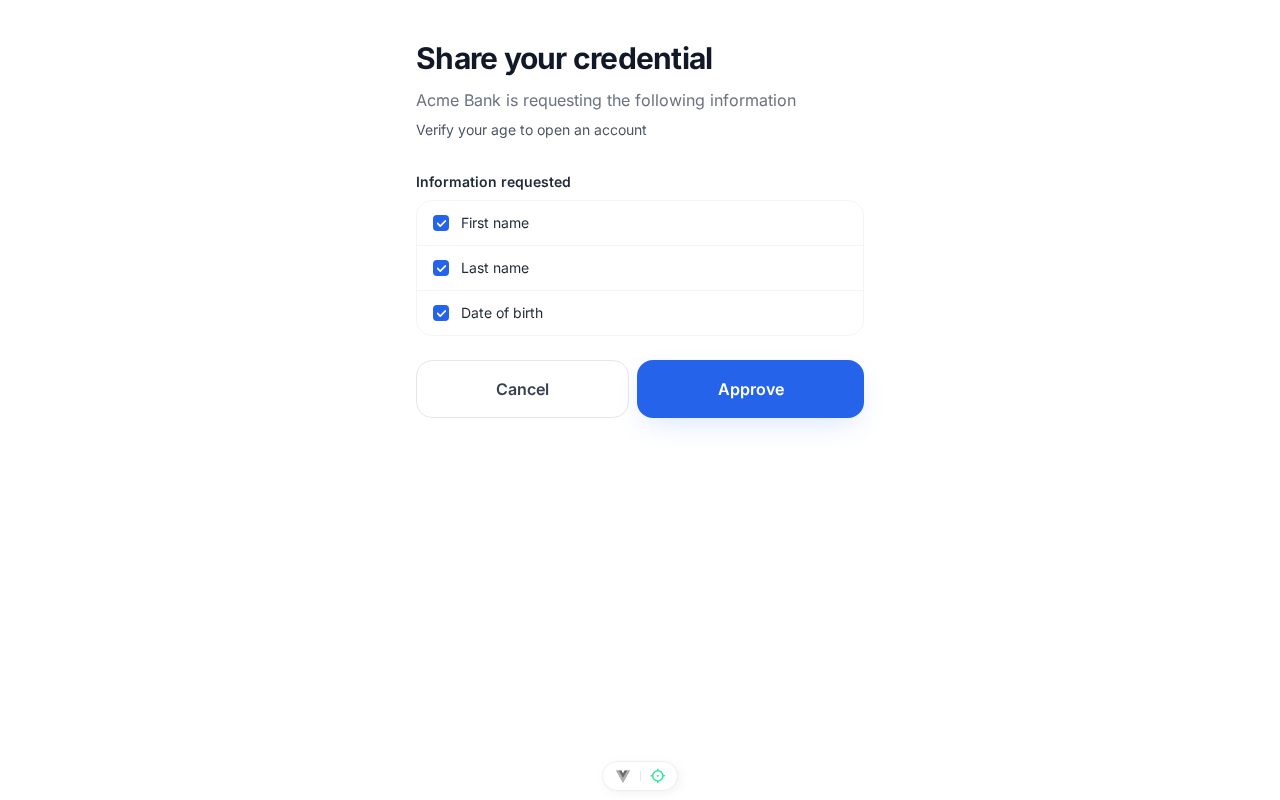
Task: Click empty space in Date of birth row
Action: (700, 313)
